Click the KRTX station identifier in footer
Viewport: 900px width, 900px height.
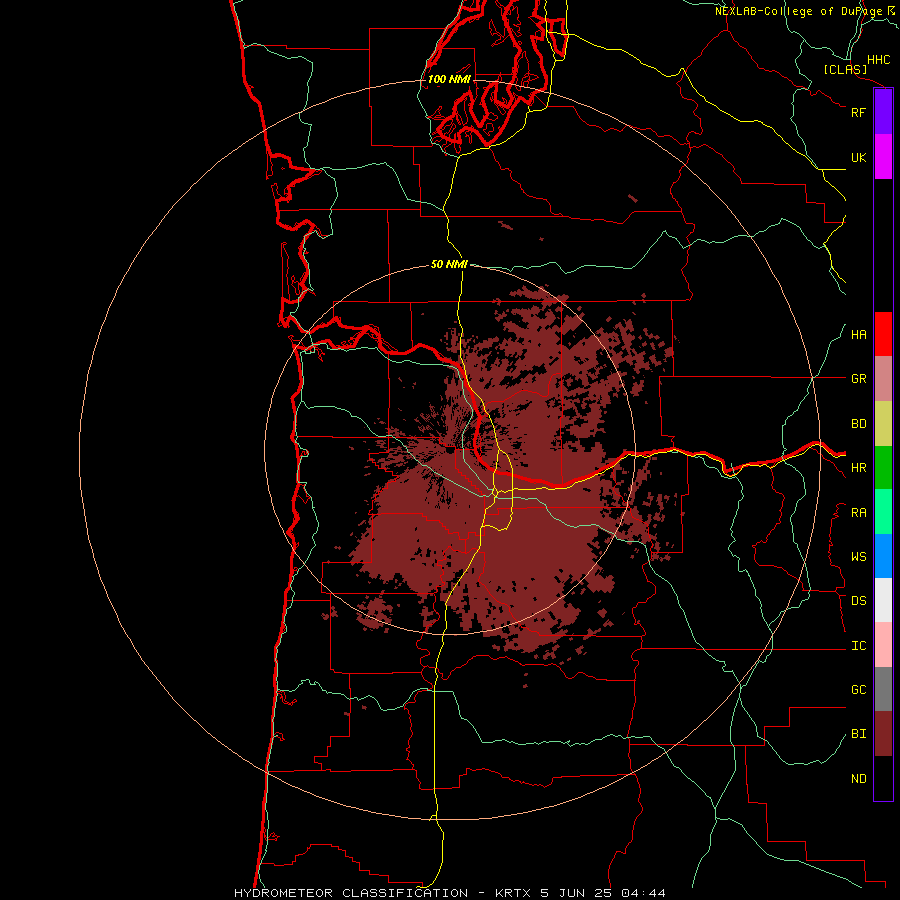[515, 893]
